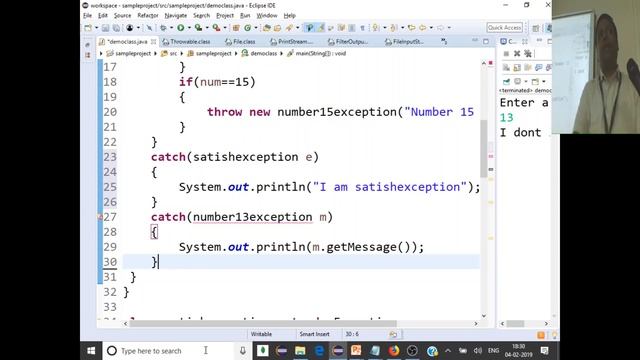Click Display Selected Console icon
640x360 pixels.
click(x=518, y=81)
